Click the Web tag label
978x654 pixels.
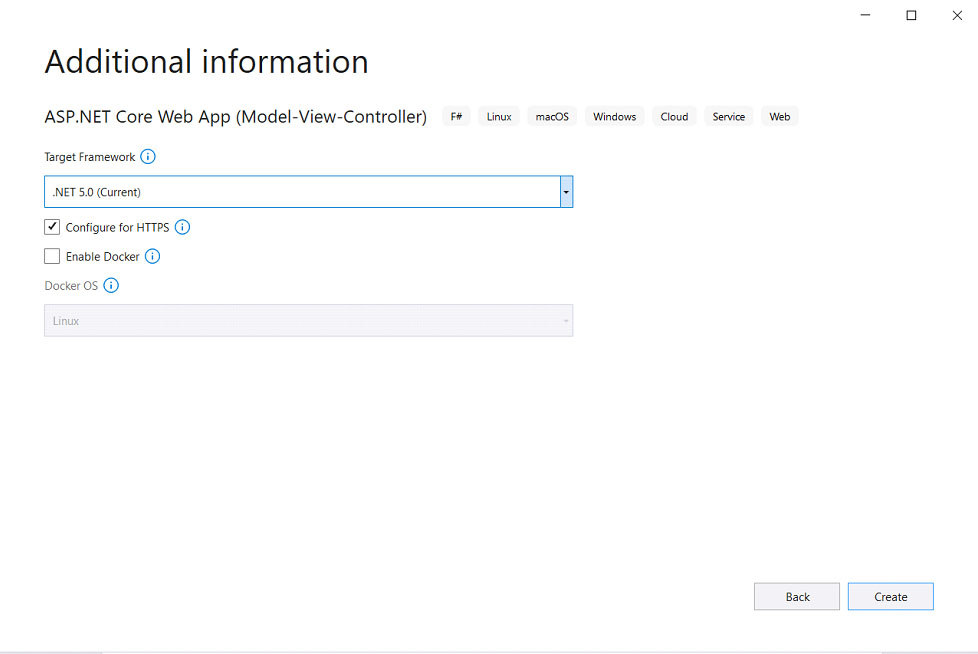tap(780, 117)
